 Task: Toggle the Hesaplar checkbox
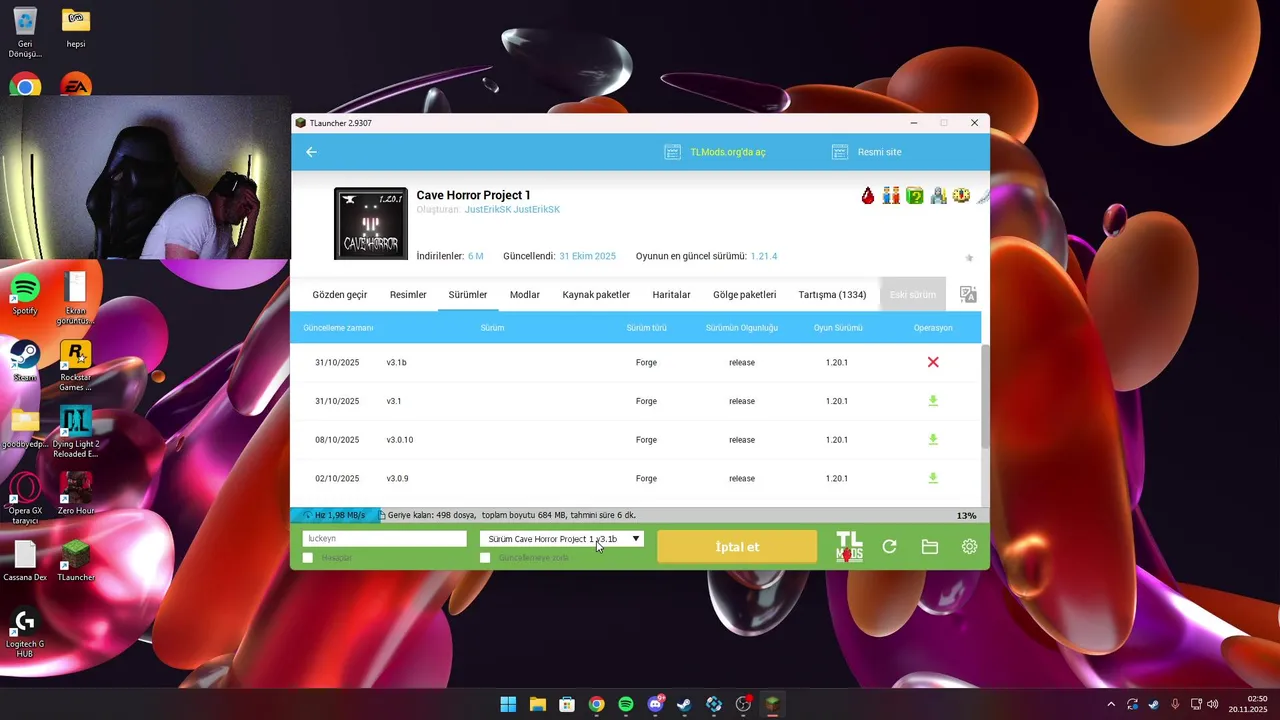coord(308,558)
